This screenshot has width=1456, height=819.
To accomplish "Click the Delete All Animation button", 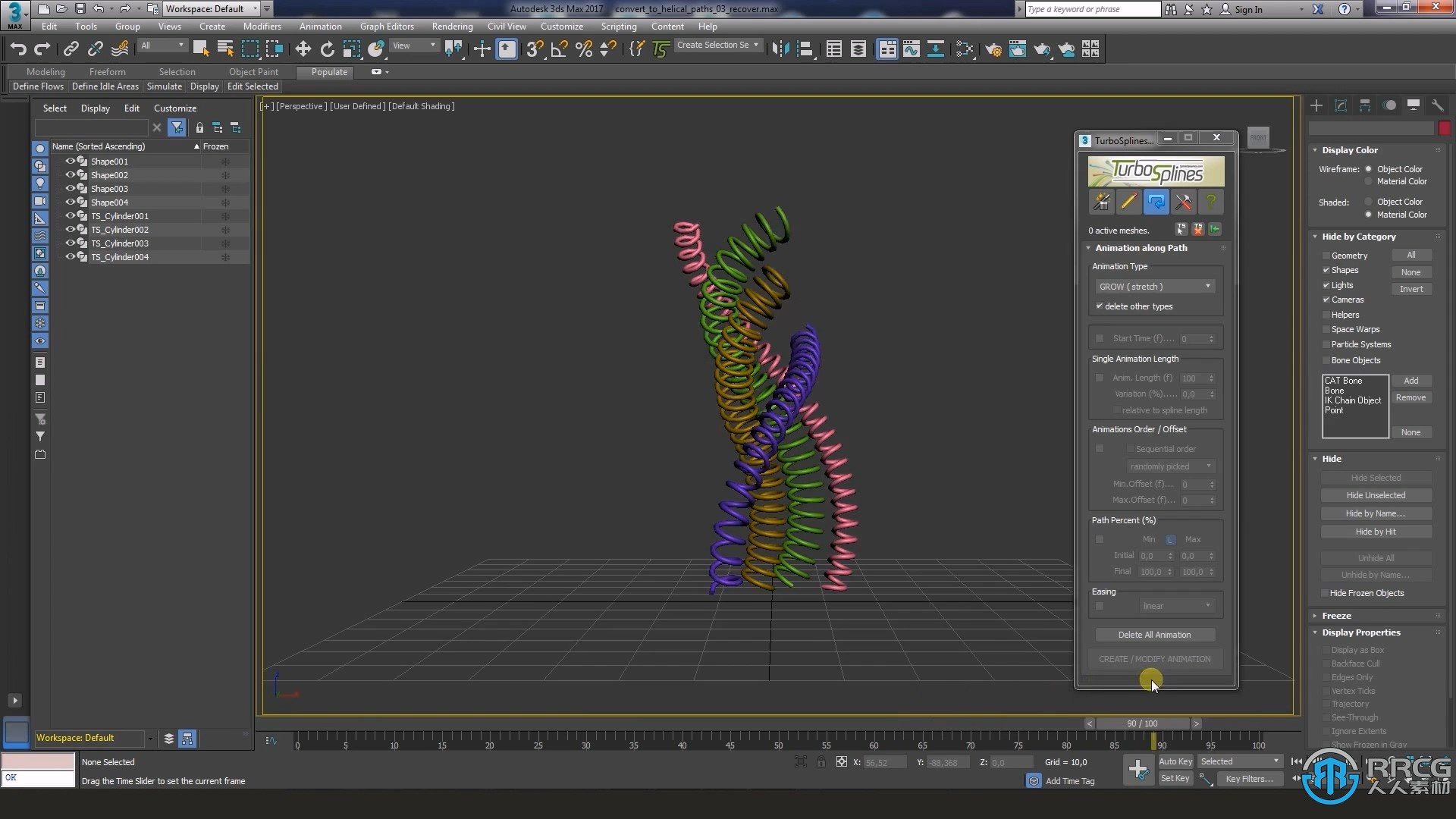I will pos(1154,634).
